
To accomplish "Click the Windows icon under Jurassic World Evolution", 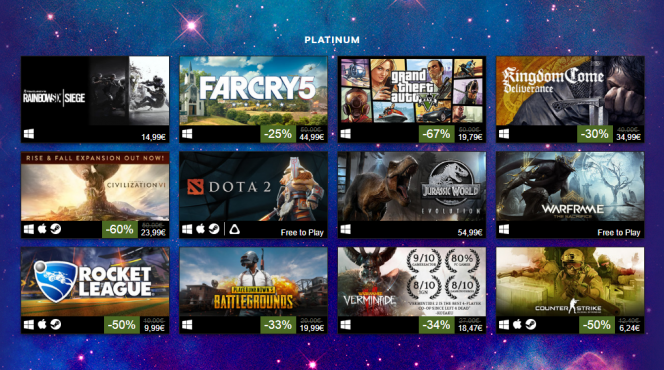I will pyautogui.click(x=346, y=229).
